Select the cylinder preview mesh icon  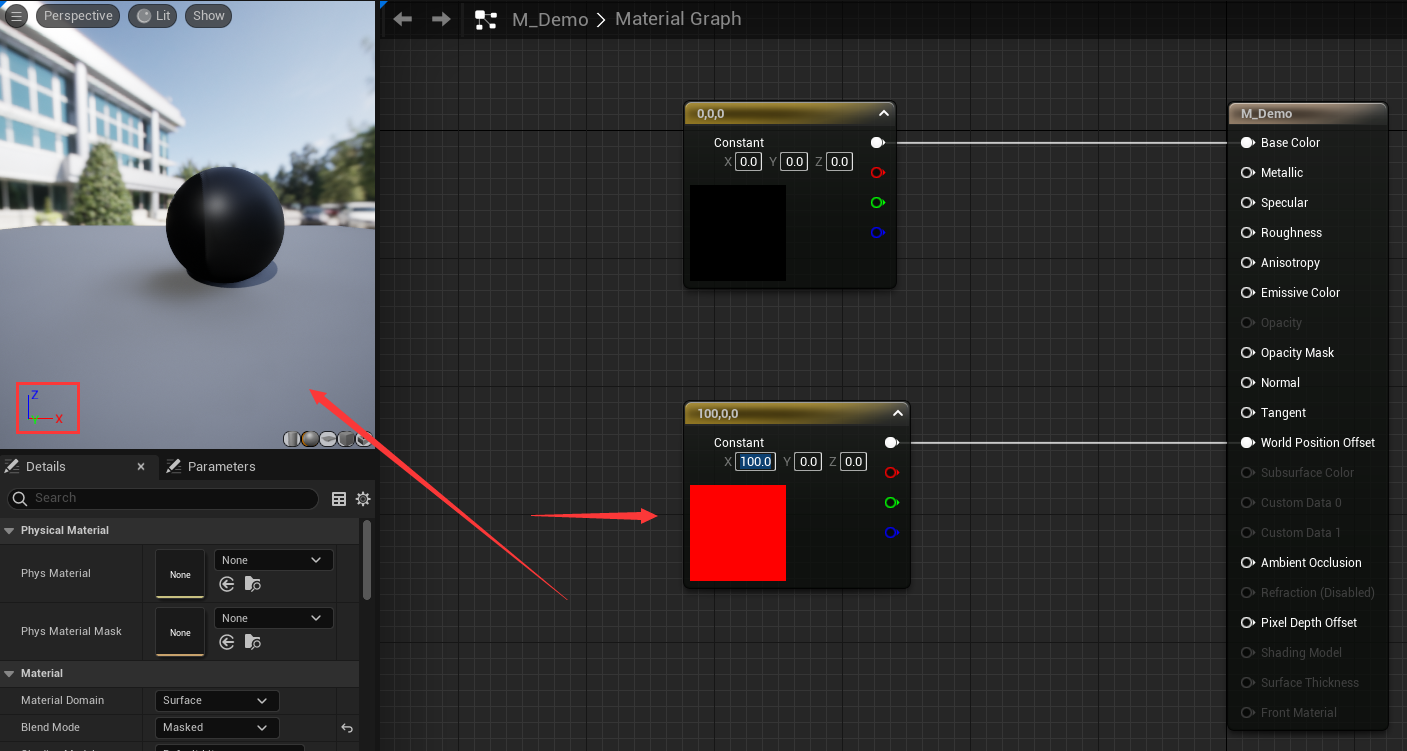point(291,438)
